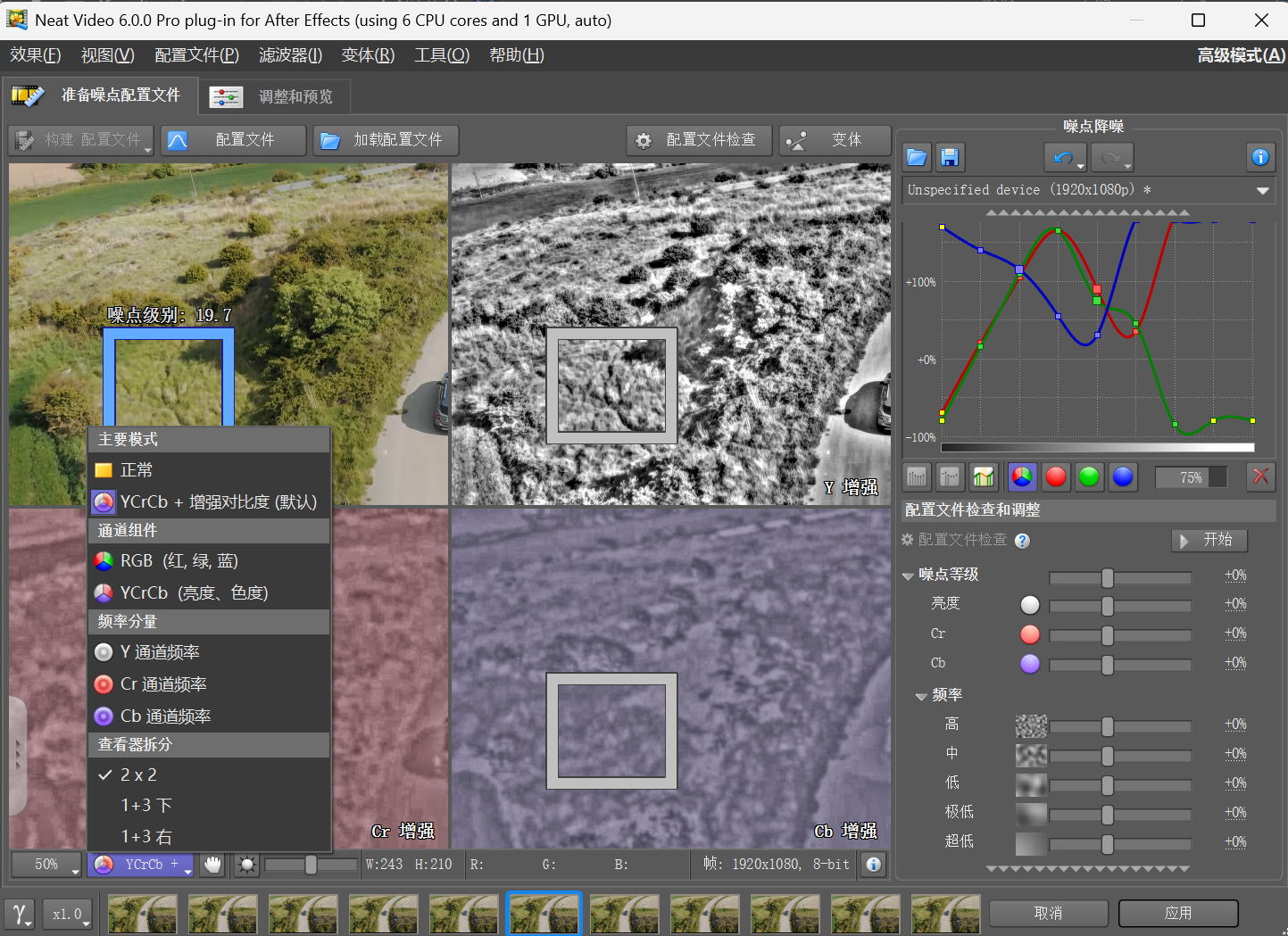Redo adjustment with grey arrow button

[1112, 158]
